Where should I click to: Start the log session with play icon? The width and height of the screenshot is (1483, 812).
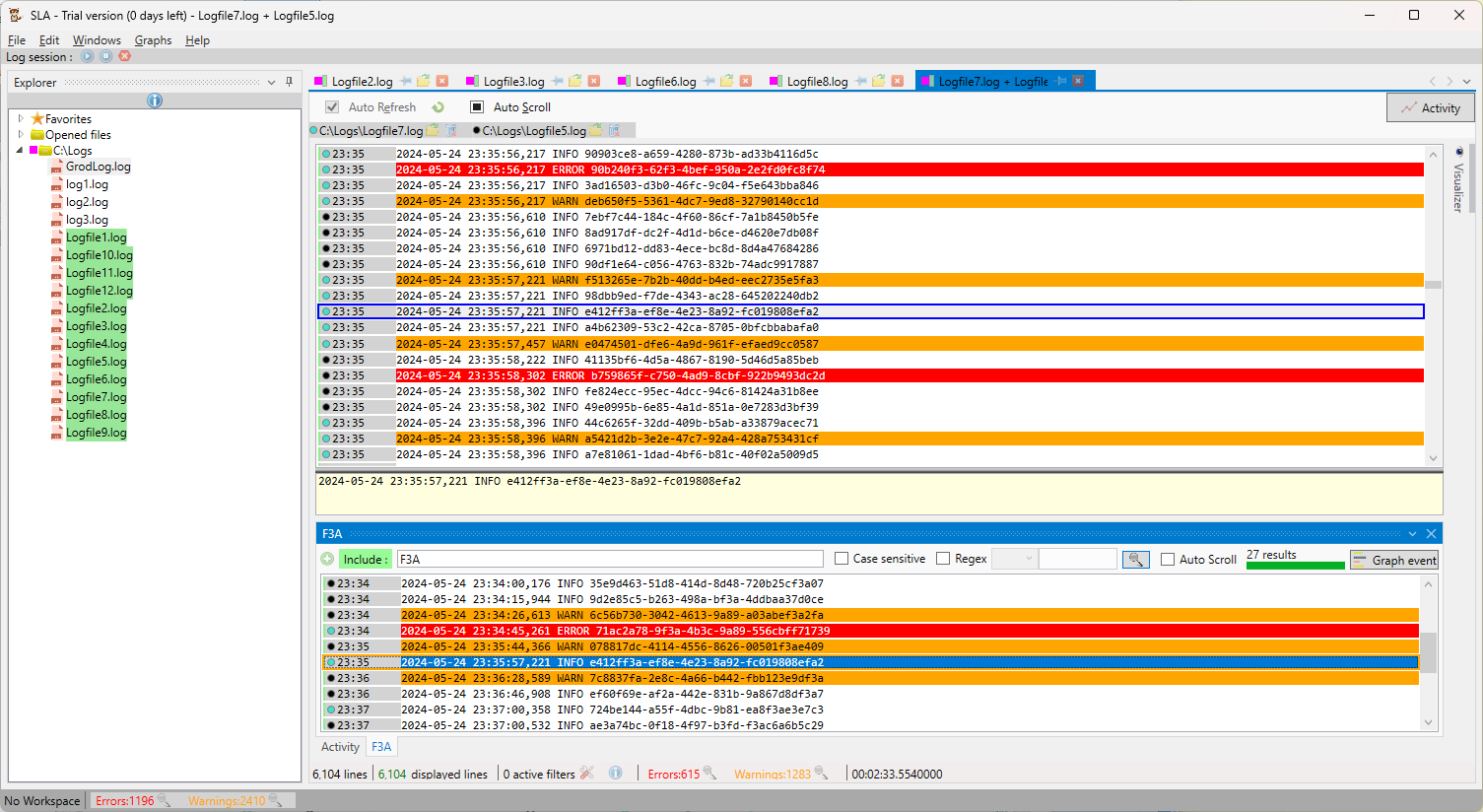tap(88, 56)
